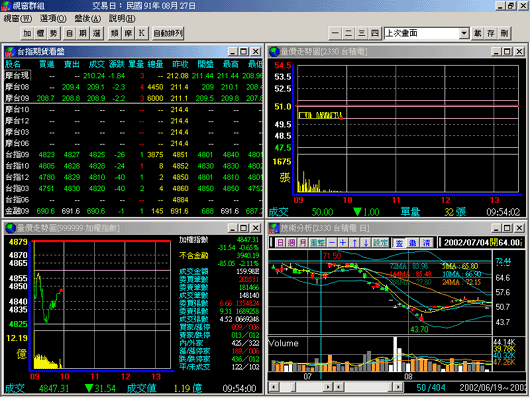The image size is (530, 398).
Task: Toggle the 日 daily period button
Action: [281, 242]
